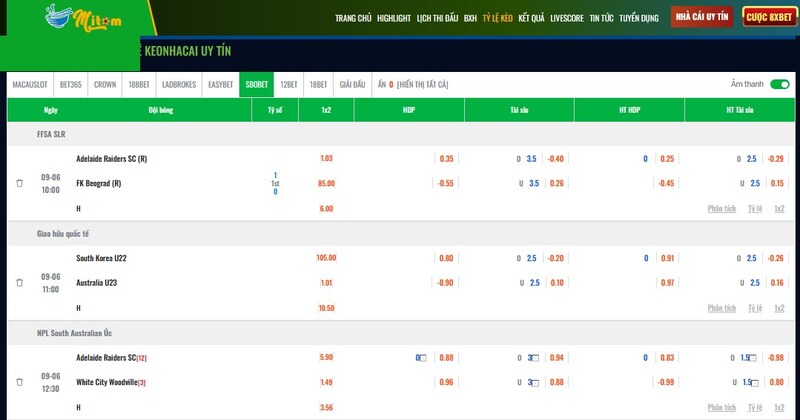This screenshot has height=420, width=800.
Task: Click the NHÀ CÁI UY TÍN button
Action: pyautogui.click(x=702, y=17)
